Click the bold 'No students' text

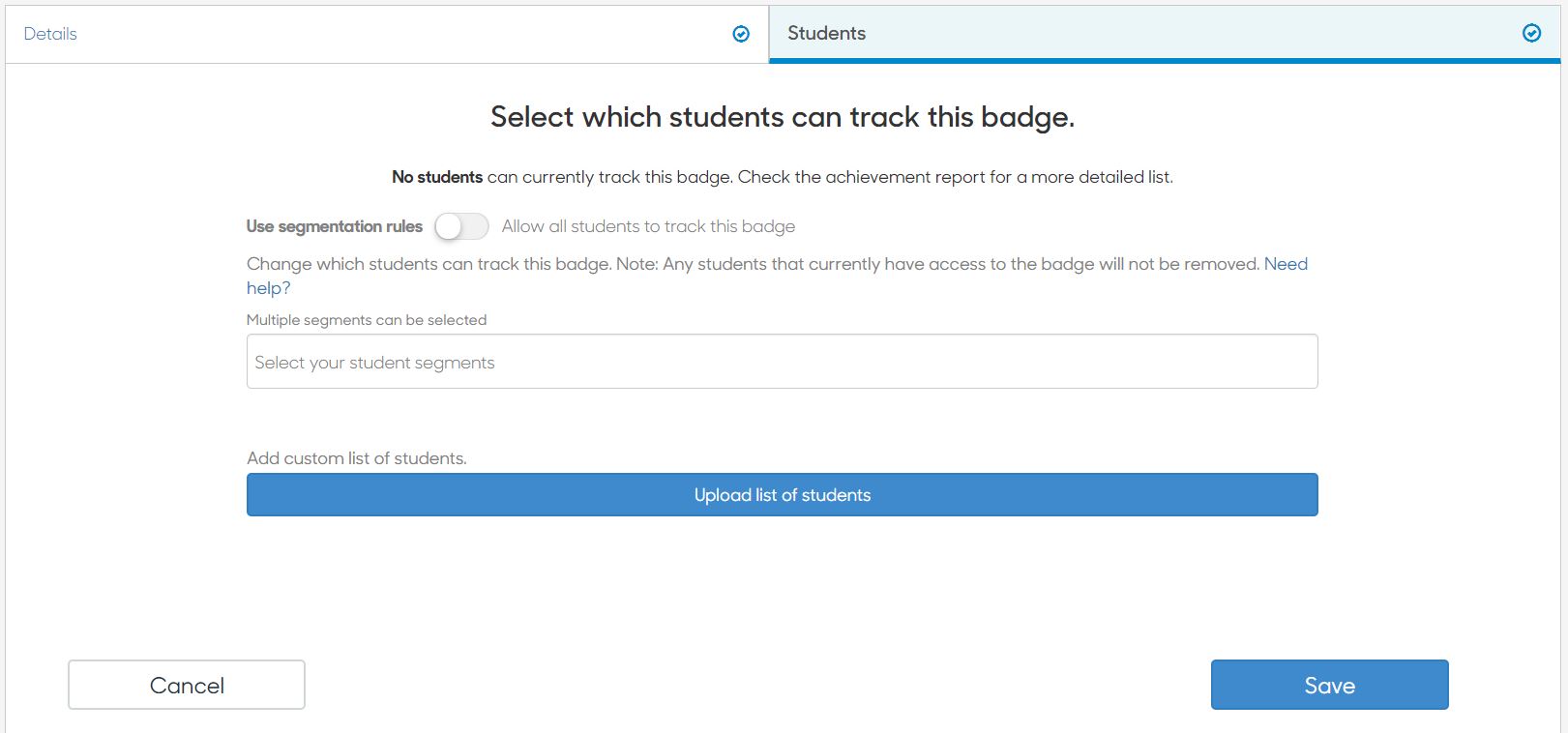(x=437, y=177)
